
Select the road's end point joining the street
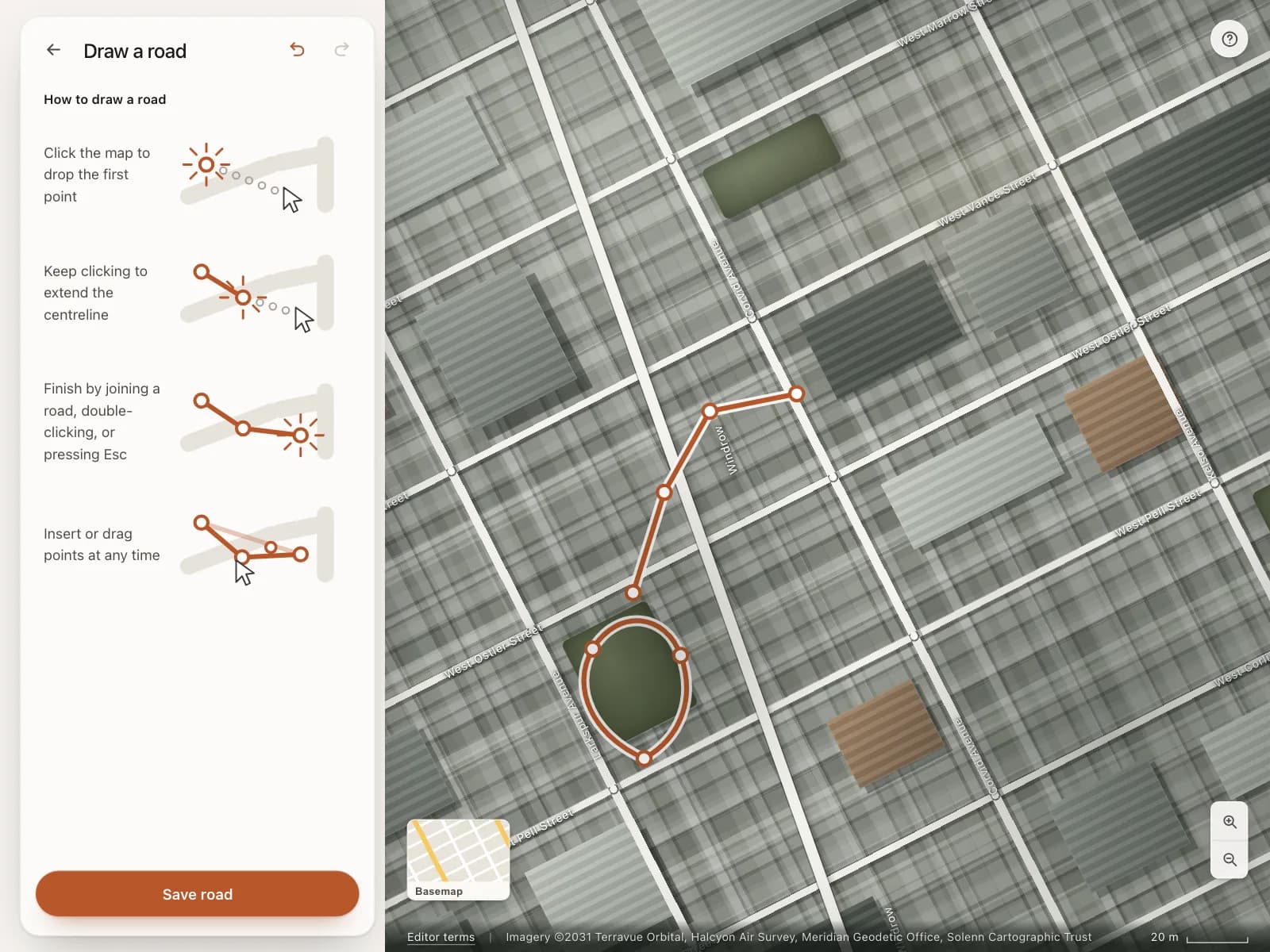click(x=796, y=393)
